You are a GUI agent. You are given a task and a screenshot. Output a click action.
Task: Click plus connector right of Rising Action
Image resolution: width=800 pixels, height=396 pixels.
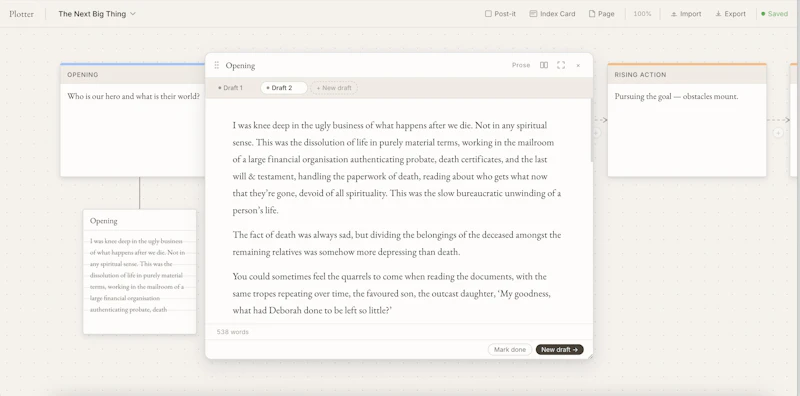(778, 133)
